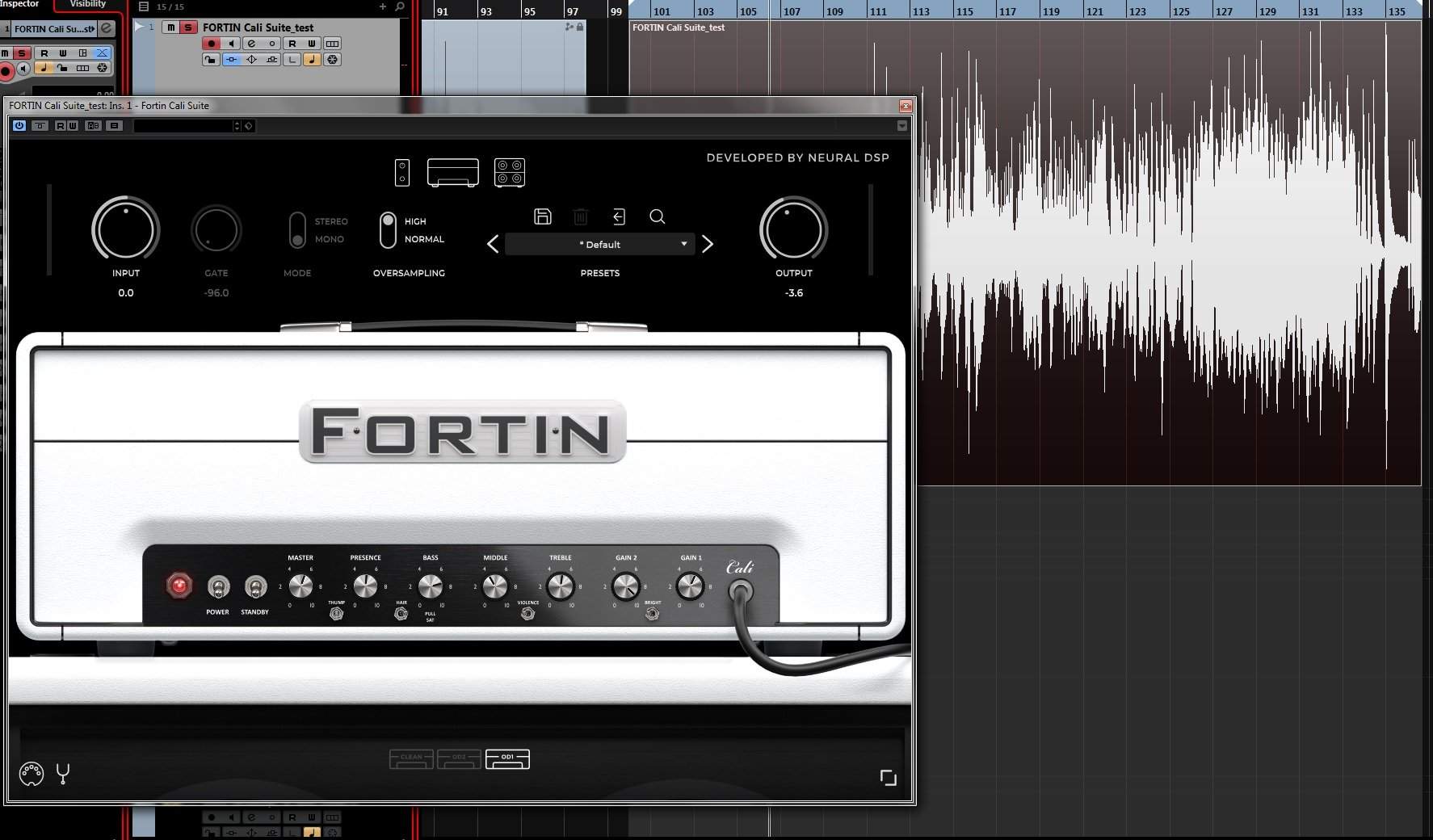
Task: Toggle the VIOLENCE mini switch
Action: pyautogui.click(x=527, y=614)
